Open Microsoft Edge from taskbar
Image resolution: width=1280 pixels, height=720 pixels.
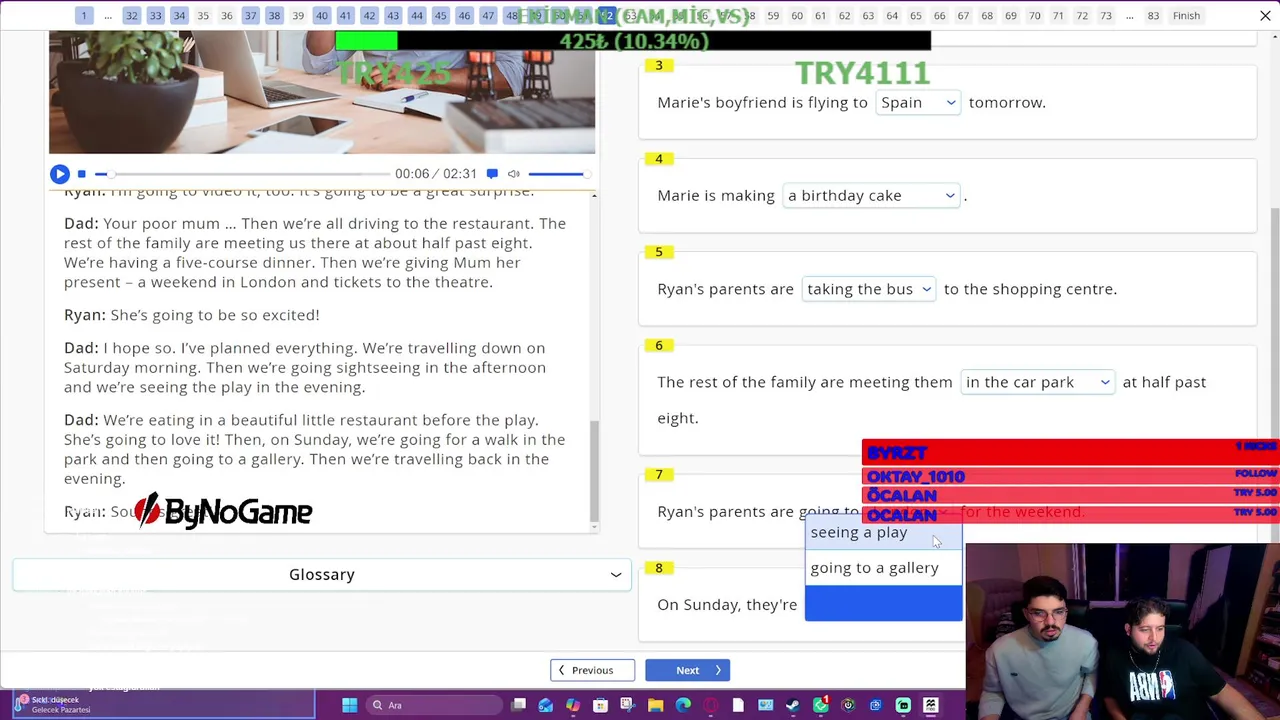[x=683, y=705]
